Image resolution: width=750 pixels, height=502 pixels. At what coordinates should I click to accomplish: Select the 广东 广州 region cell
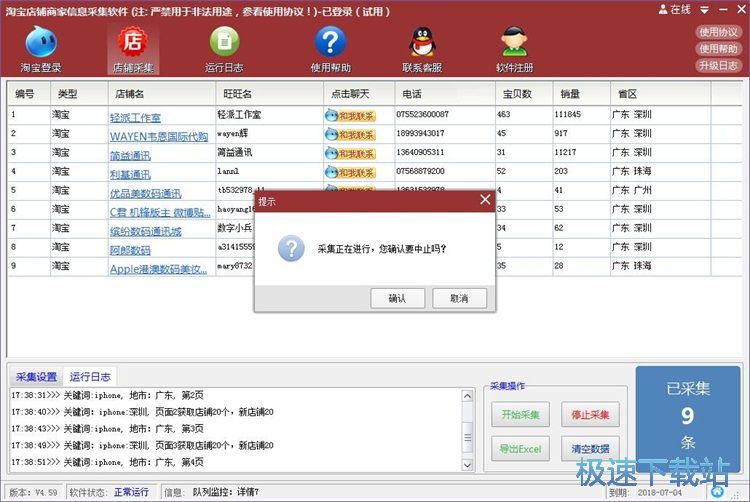pyautogui.click(x=661, y=190)
